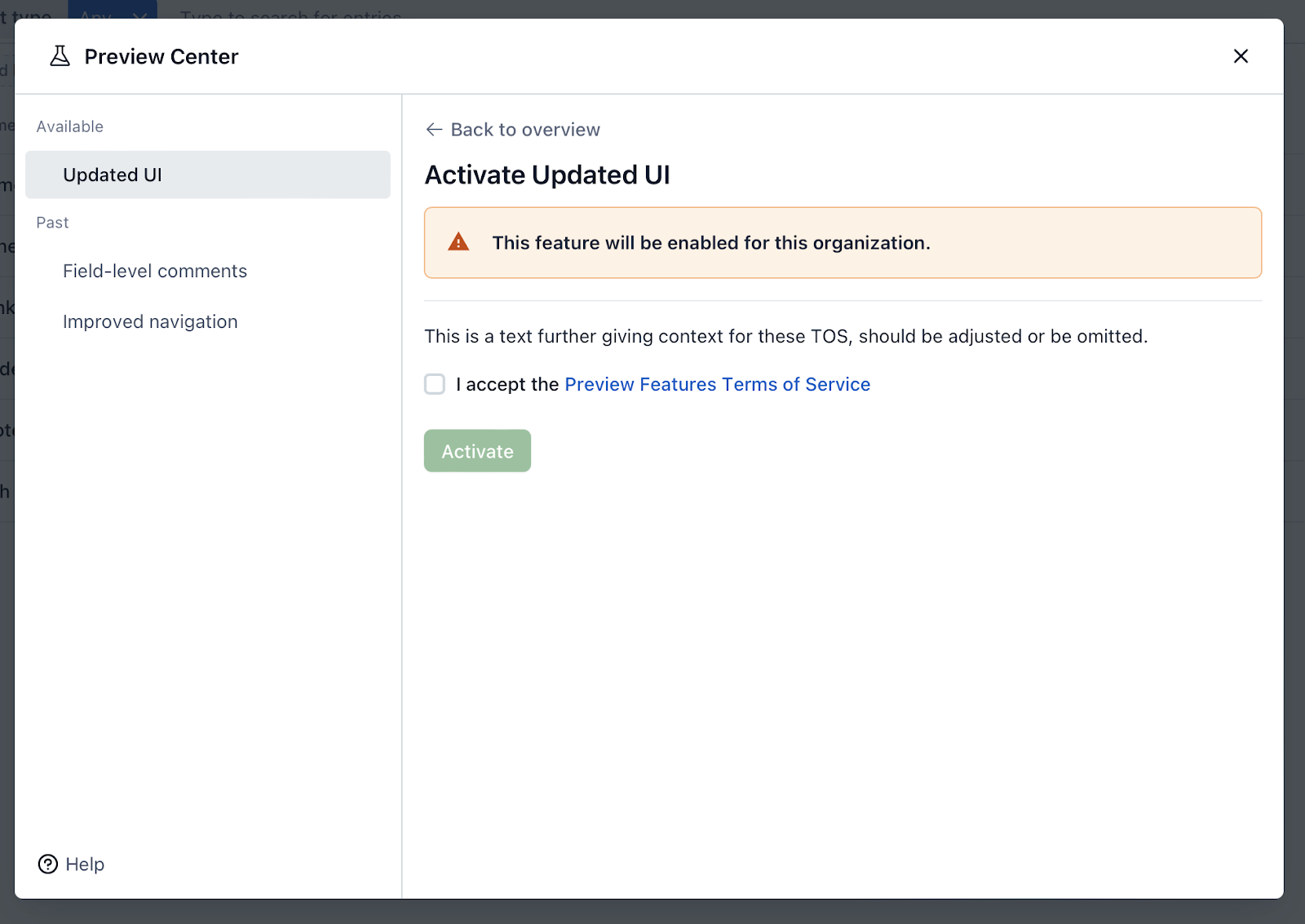Click the Preview Center title text
The width and height of the screenshot is (1305, 924).
160,55
